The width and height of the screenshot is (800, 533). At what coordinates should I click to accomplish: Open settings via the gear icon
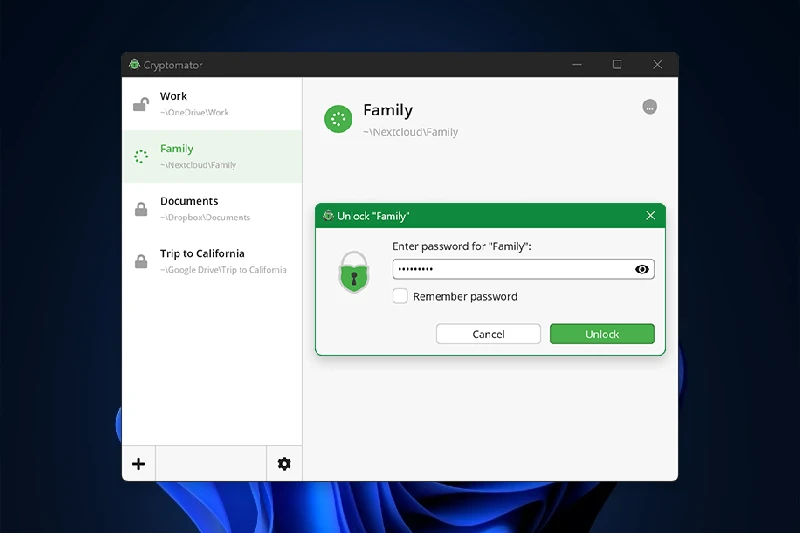284,464
